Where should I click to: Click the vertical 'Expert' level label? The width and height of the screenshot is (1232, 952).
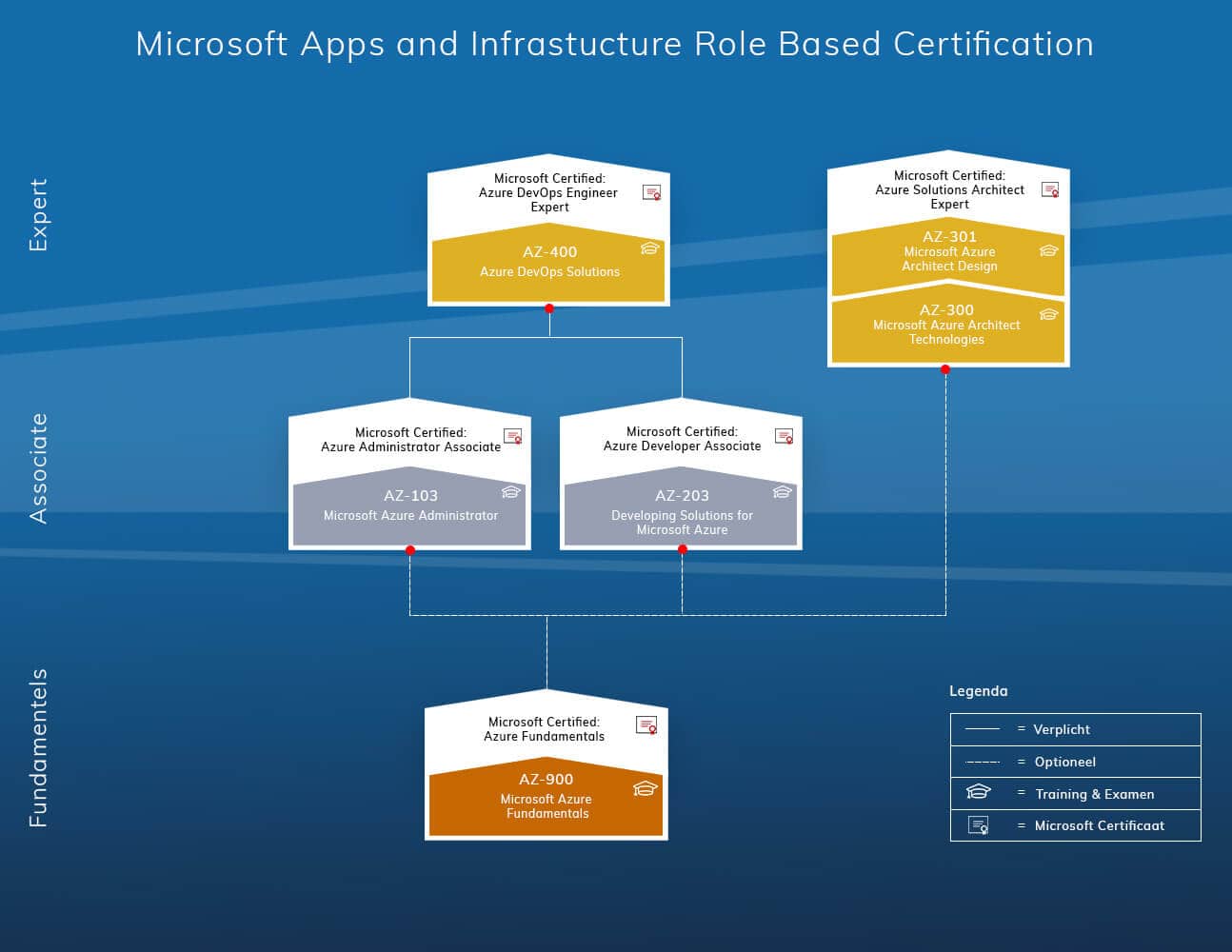click(x=38, y=215)
